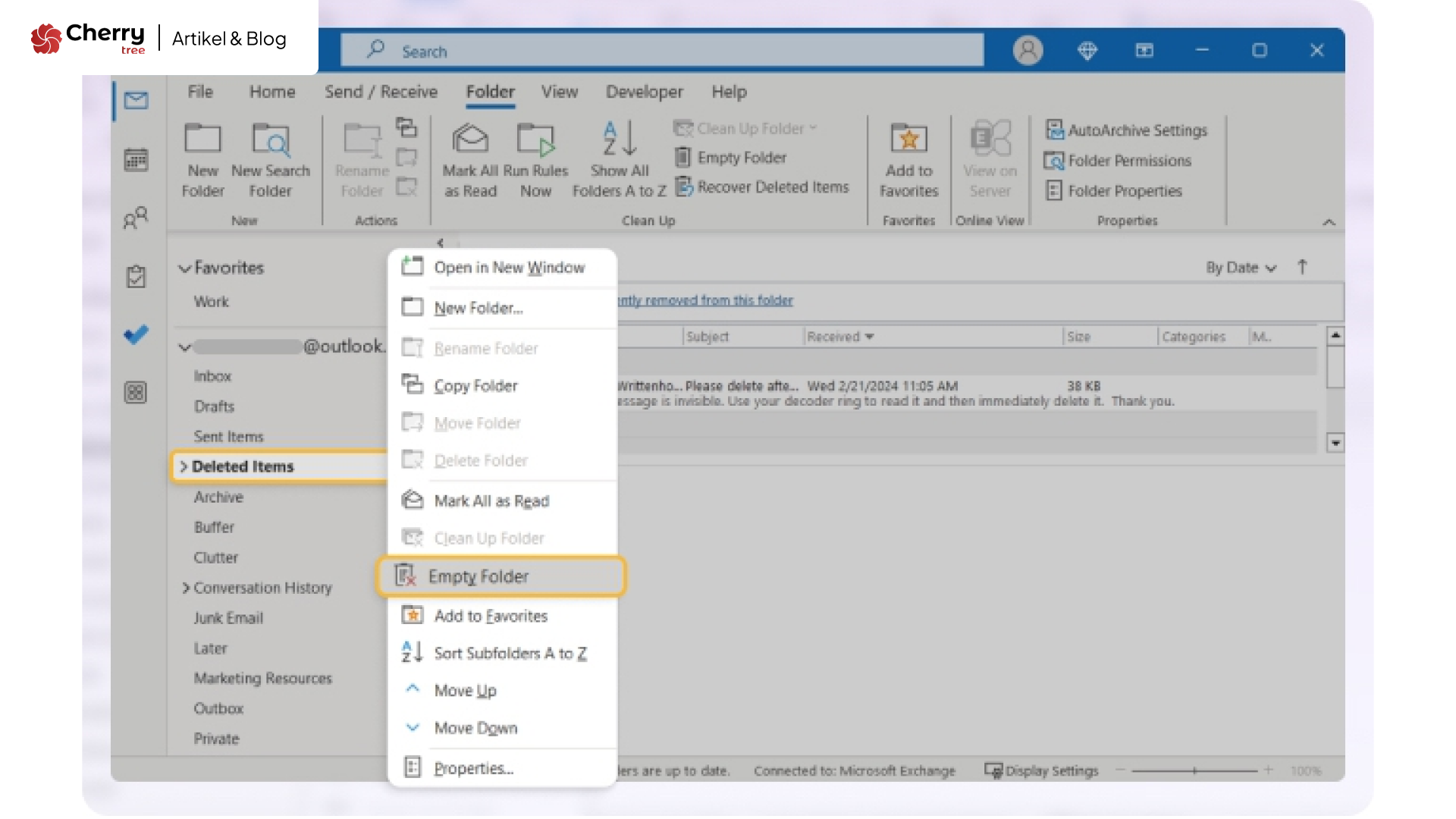Image resolution: width=1456 pixels, height=819 pixels.
Task: Open the Help tab
Action: pyautogui.click(x=729, y=92)
